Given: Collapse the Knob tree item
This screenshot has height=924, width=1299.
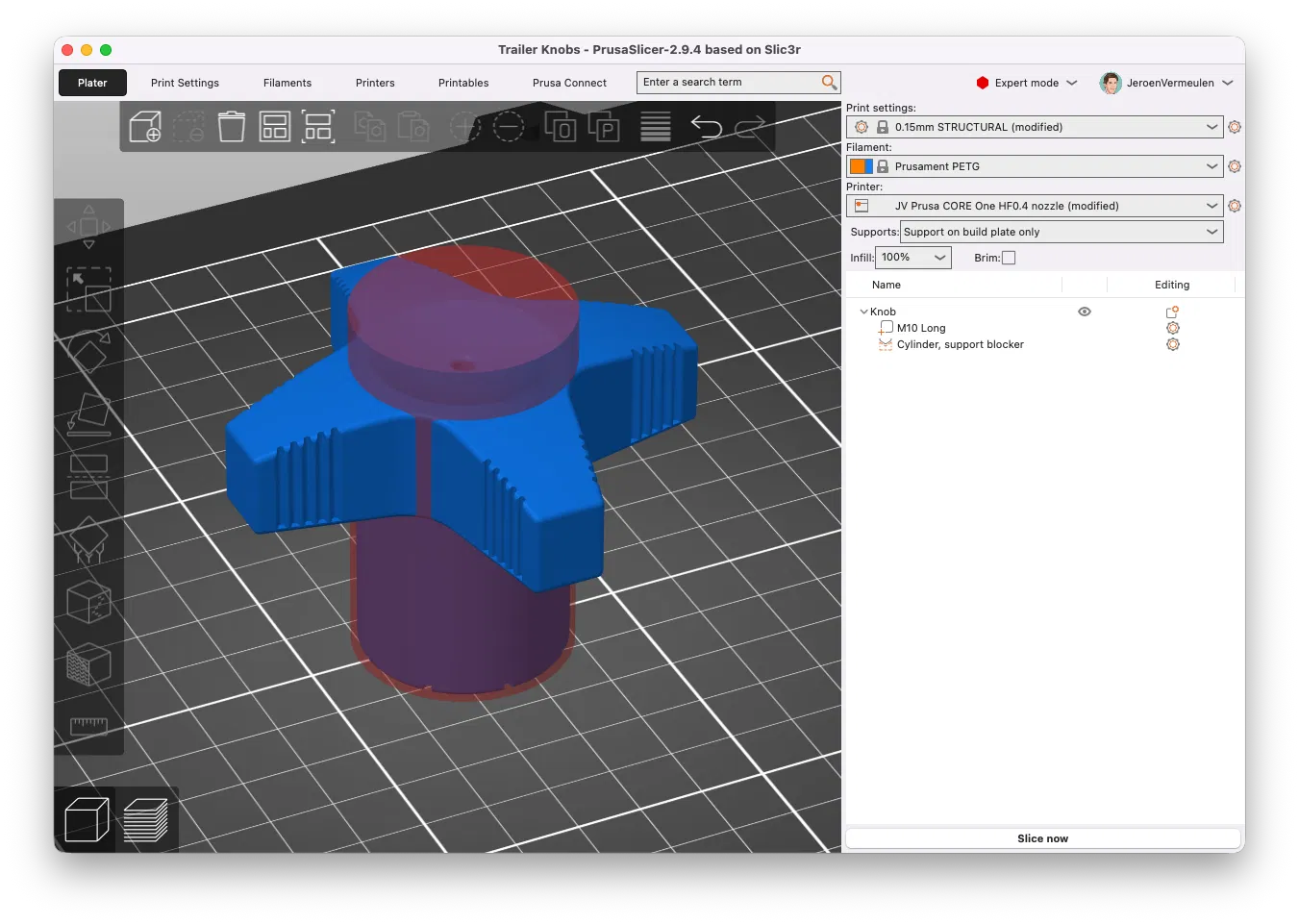Looking at the screenshot, I should [863, 312].
